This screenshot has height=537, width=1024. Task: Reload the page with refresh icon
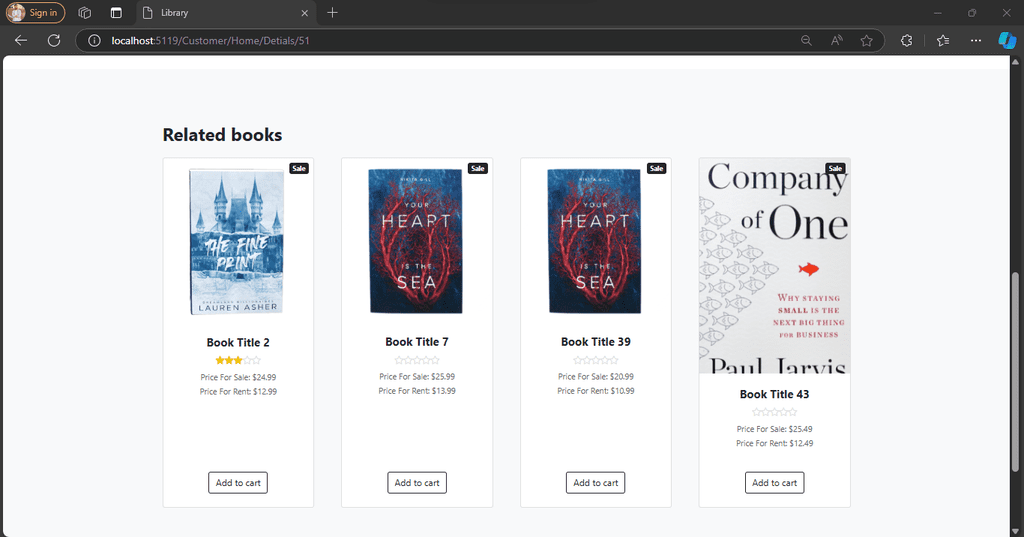[x=54, y=41]
